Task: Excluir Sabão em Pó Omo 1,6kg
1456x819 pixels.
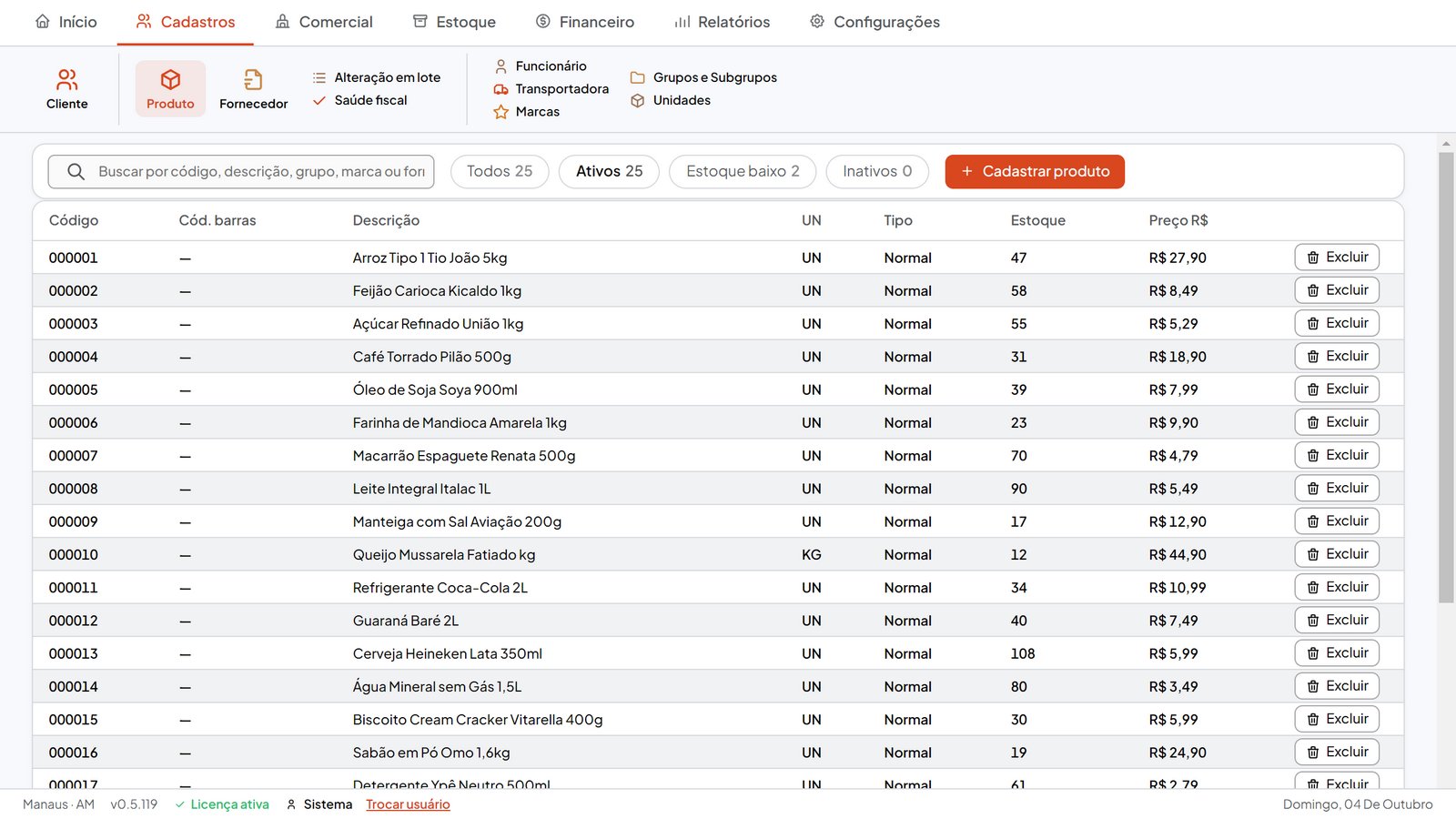Action: 1337,752
